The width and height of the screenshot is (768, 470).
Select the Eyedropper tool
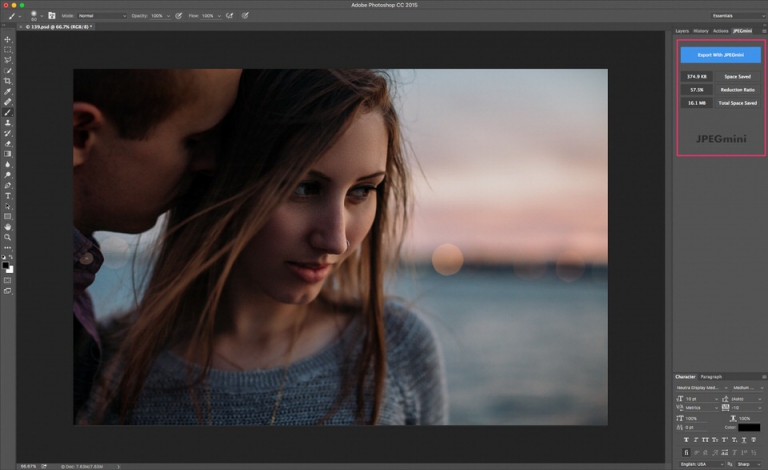click(x=7, y=92)
